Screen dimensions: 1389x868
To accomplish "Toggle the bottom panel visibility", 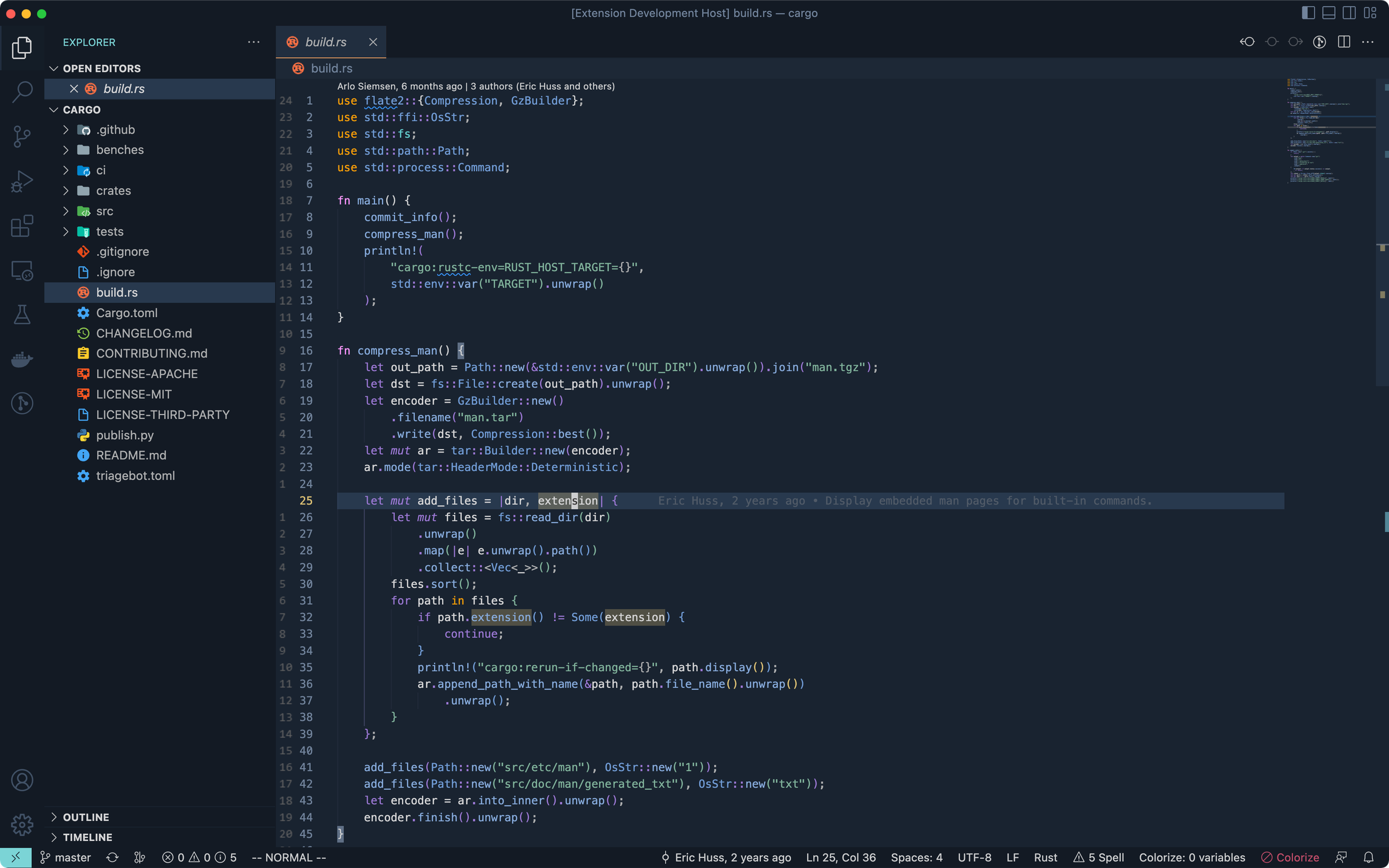I will 1328,13.
